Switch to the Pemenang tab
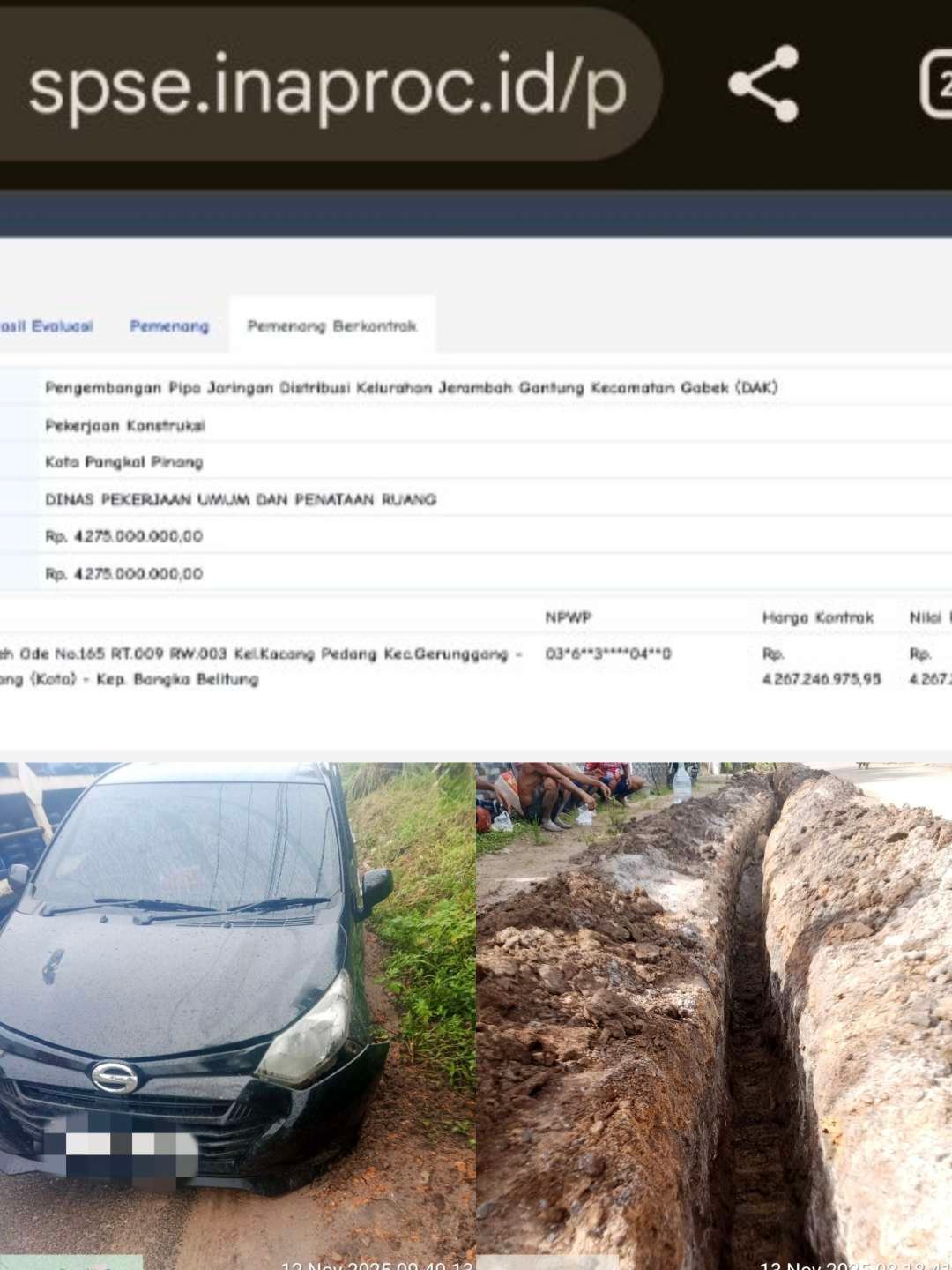Screen dimensions: 952x1270 (x=169, y=326)
